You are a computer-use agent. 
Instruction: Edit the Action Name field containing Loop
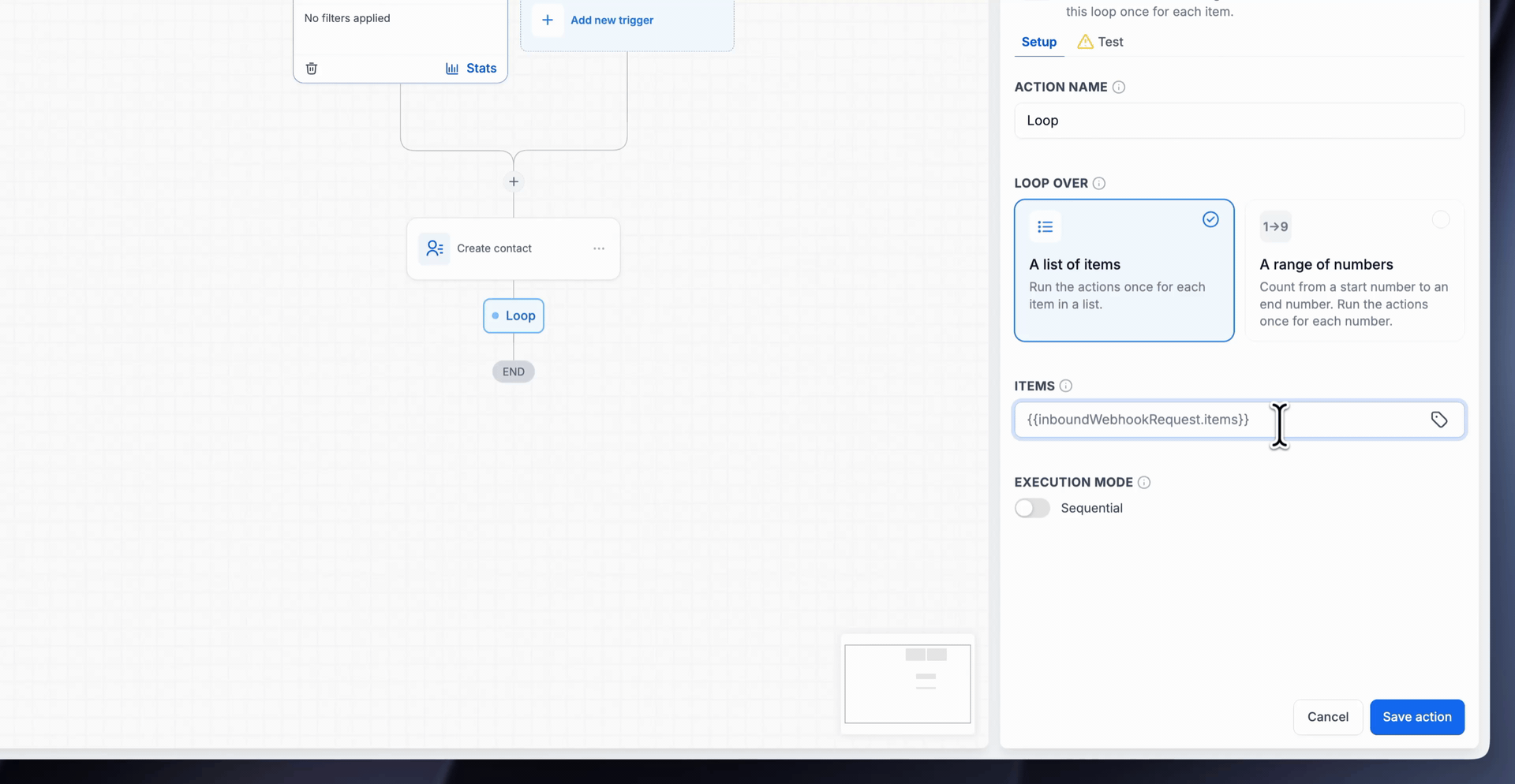1239,121
